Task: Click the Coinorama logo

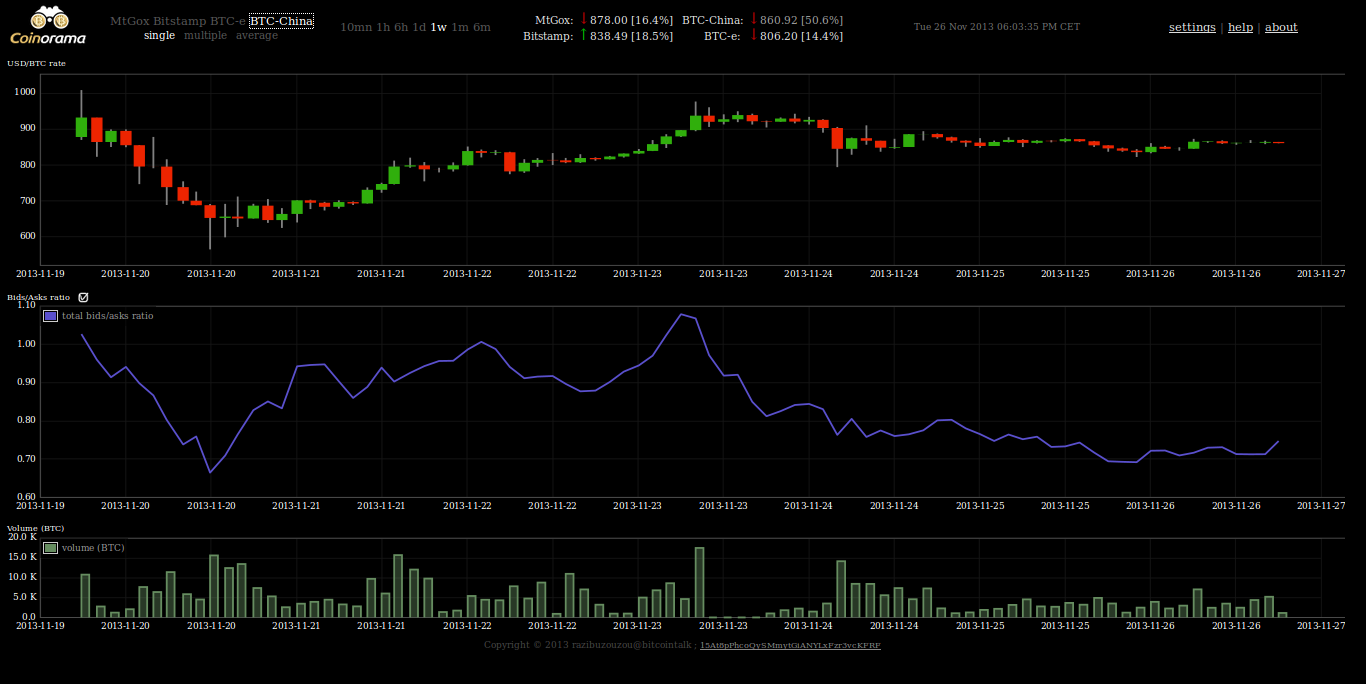Action: pyautogui.click(x=48, y=26)
